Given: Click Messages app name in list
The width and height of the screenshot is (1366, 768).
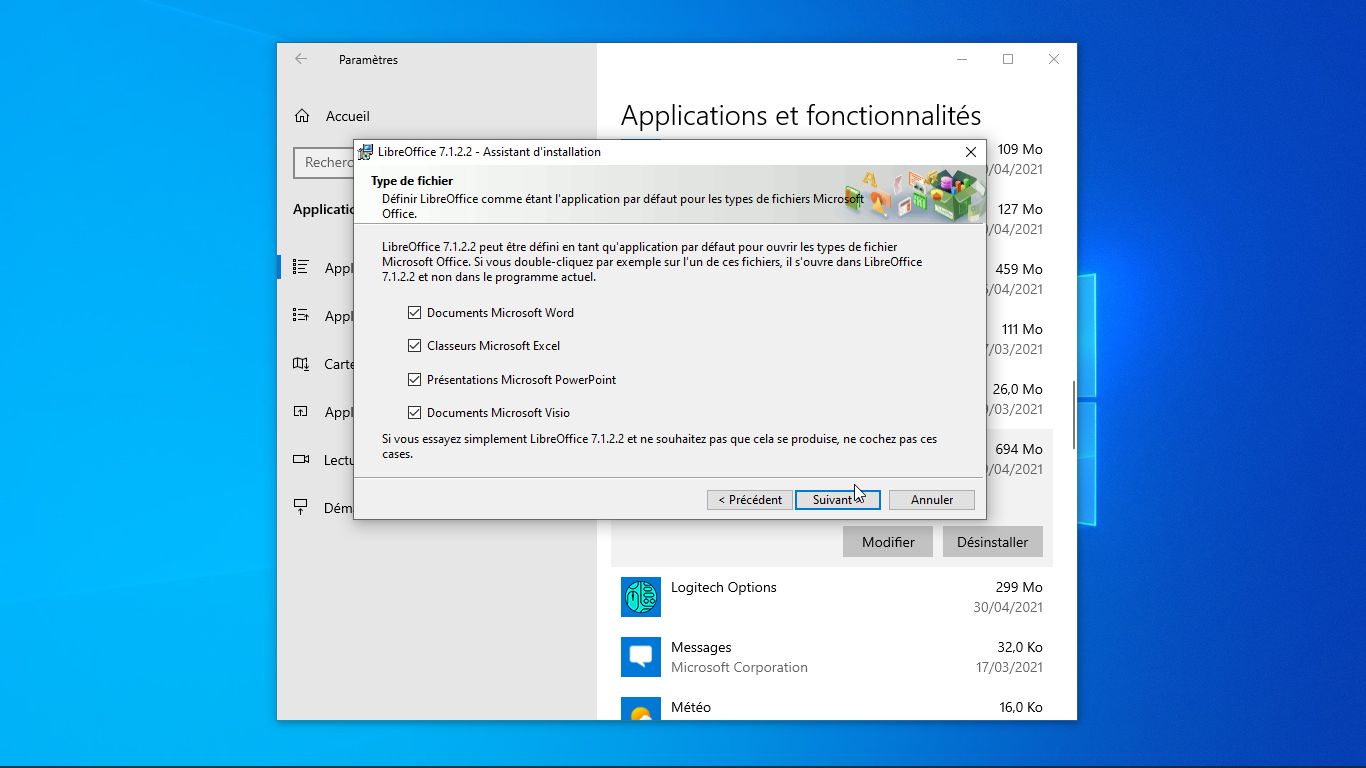Looking at the screenshot, I should [701, 647].
